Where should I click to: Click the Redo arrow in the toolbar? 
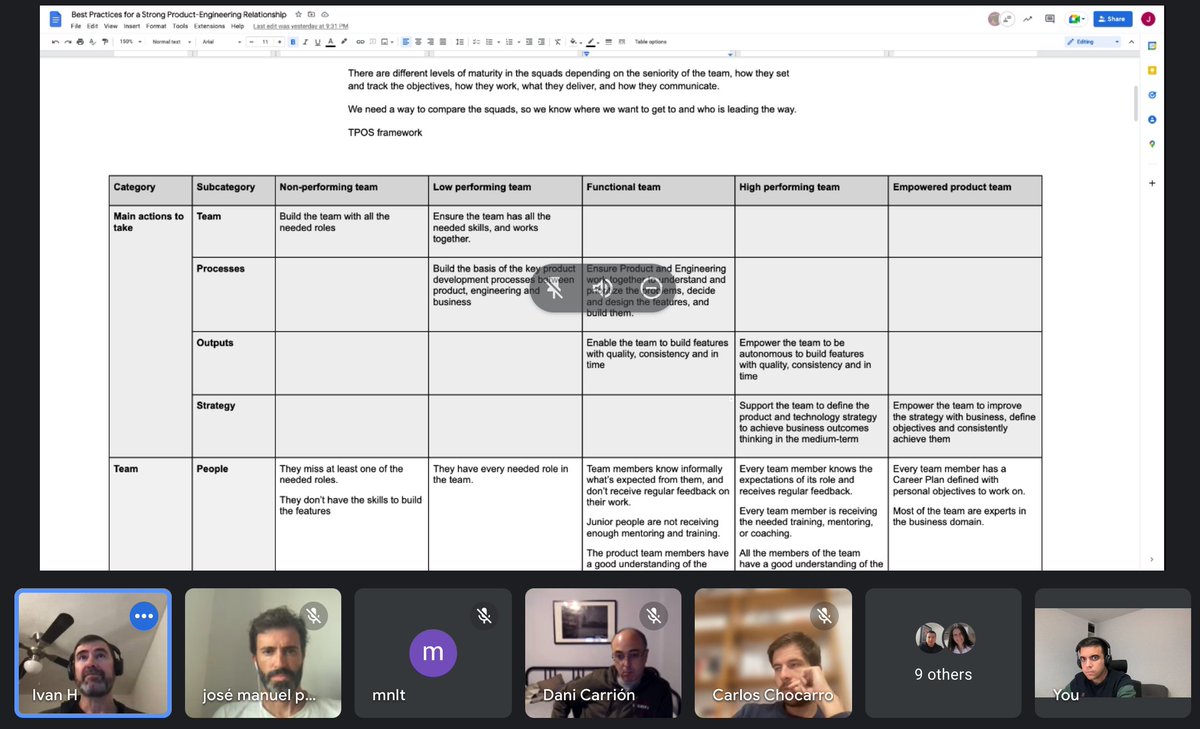point(68,42)
